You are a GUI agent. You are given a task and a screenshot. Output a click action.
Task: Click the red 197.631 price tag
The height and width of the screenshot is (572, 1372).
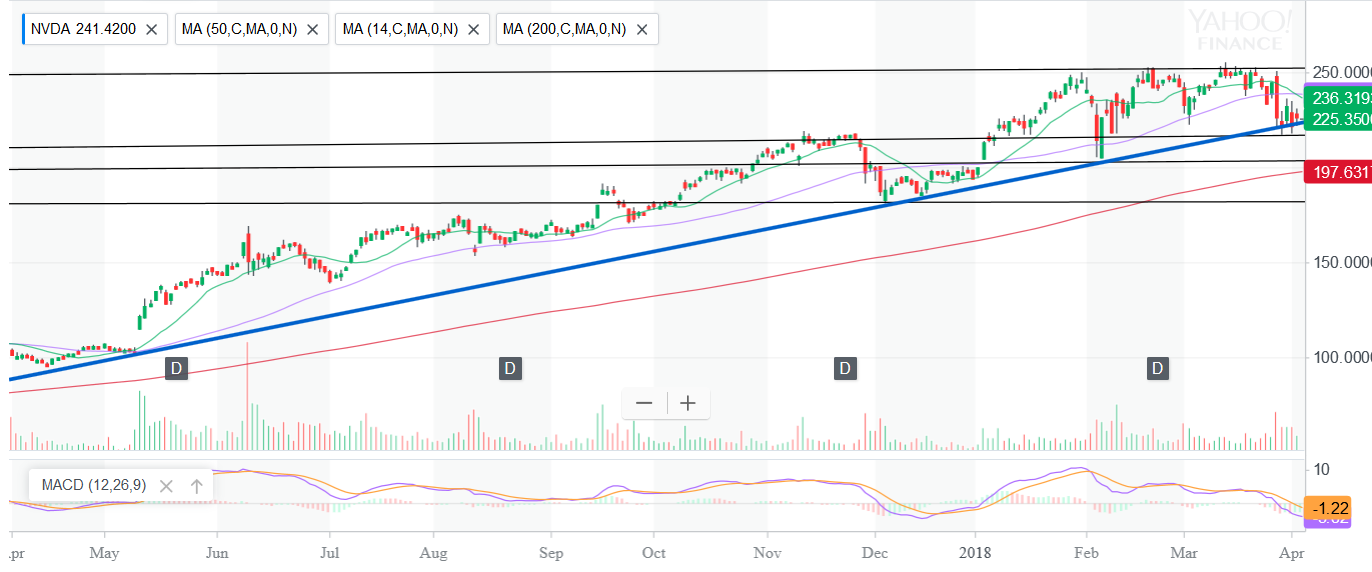[x=1339, y=173]
